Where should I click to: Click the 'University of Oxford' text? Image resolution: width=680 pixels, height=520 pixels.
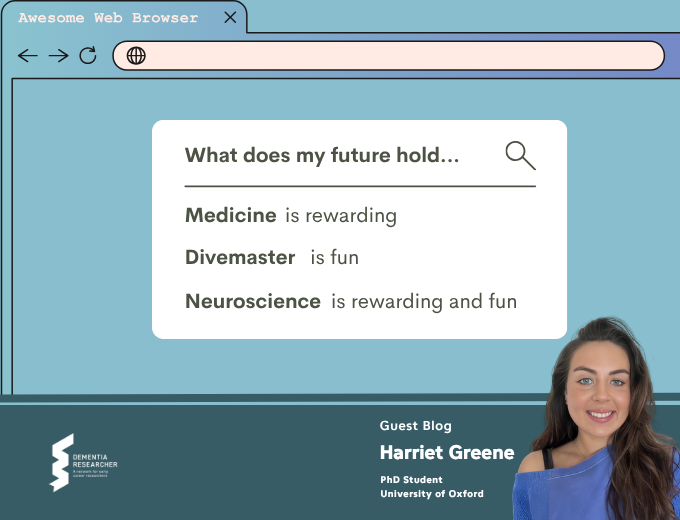pyautogui.click(x=432, y=494)
